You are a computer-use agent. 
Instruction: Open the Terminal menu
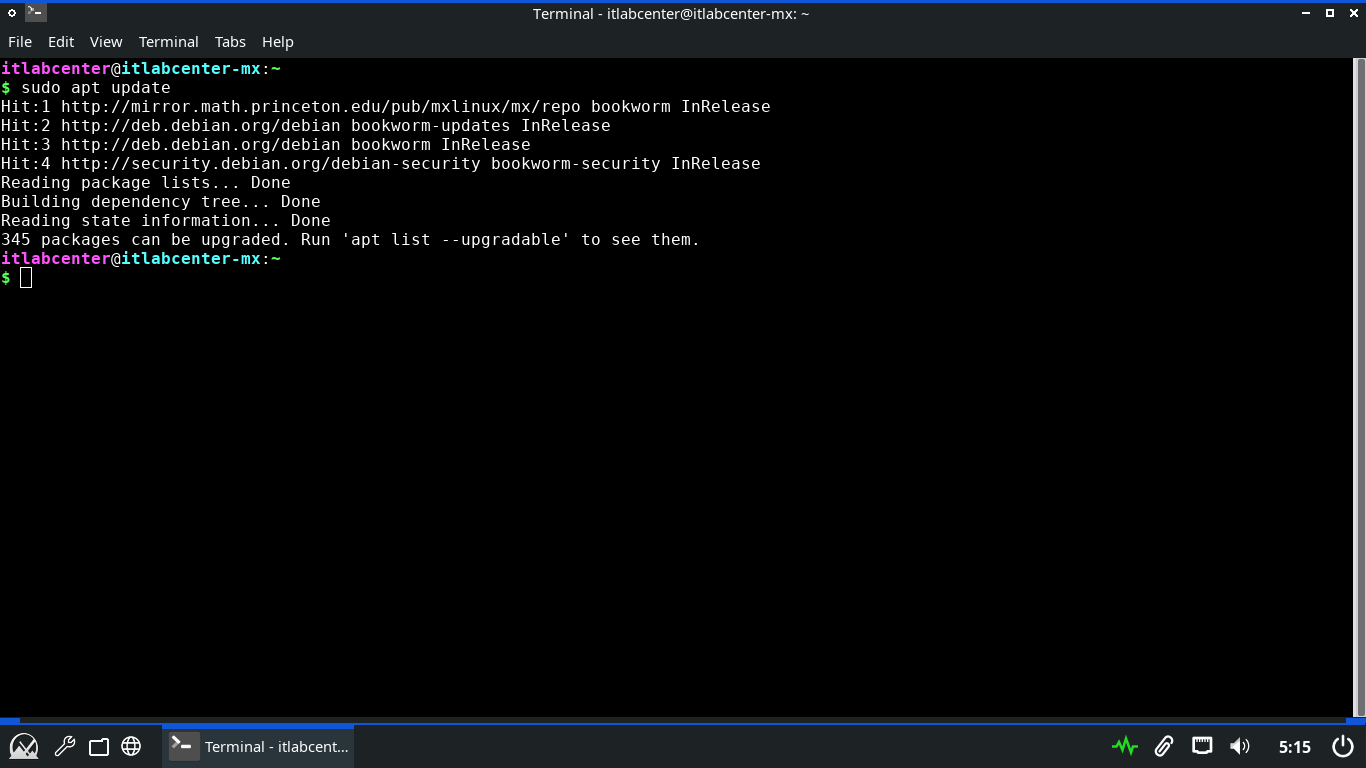[x=168, y=42]
